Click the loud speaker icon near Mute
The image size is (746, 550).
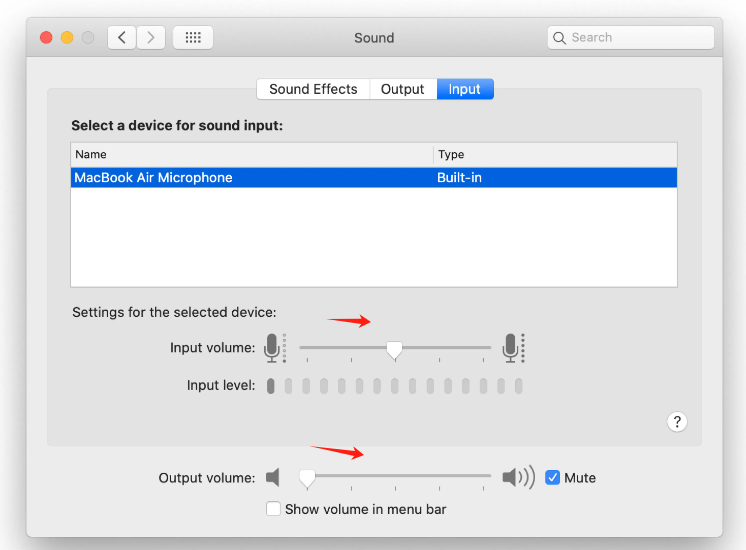pos(519,477)
